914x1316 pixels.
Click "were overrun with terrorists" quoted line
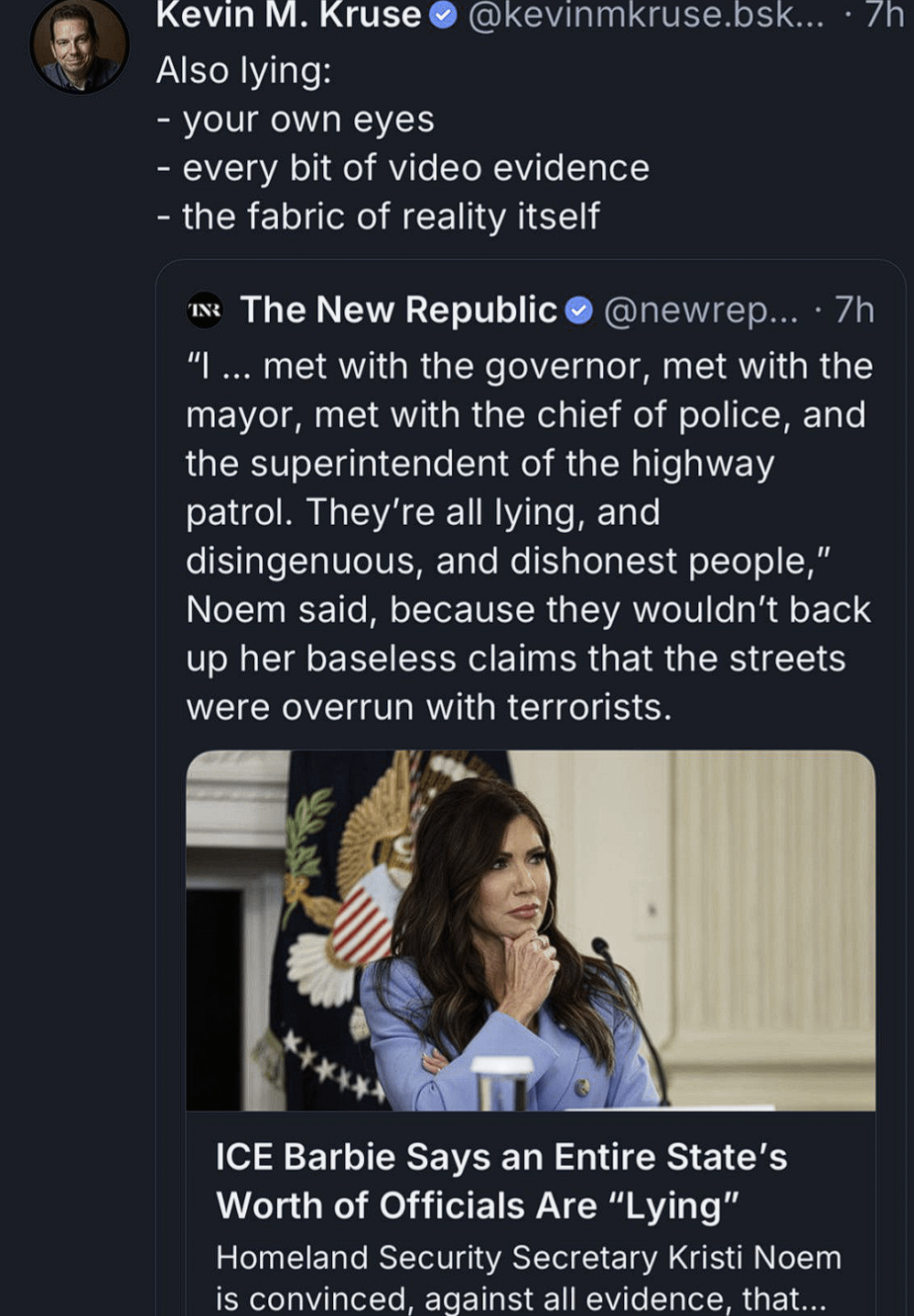click(x=428, y=707)
